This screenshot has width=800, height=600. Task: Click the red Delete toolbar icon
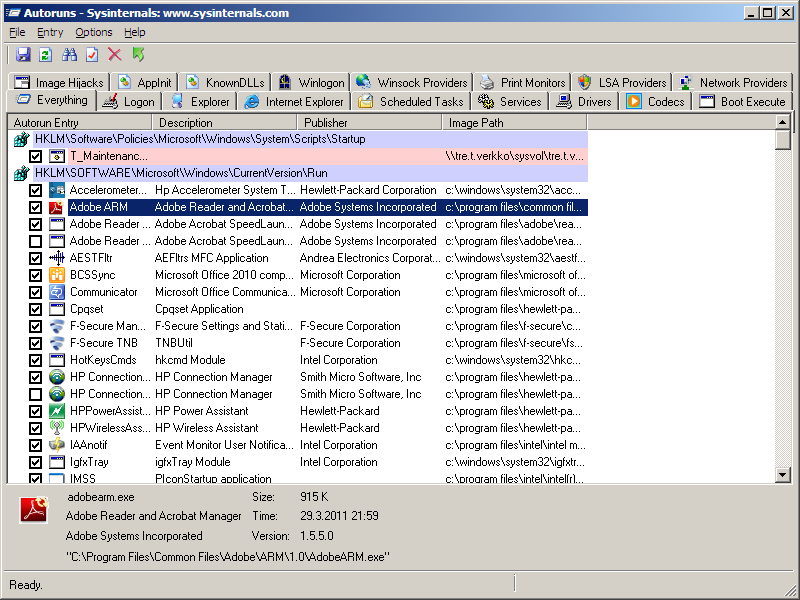coord(115,55)
